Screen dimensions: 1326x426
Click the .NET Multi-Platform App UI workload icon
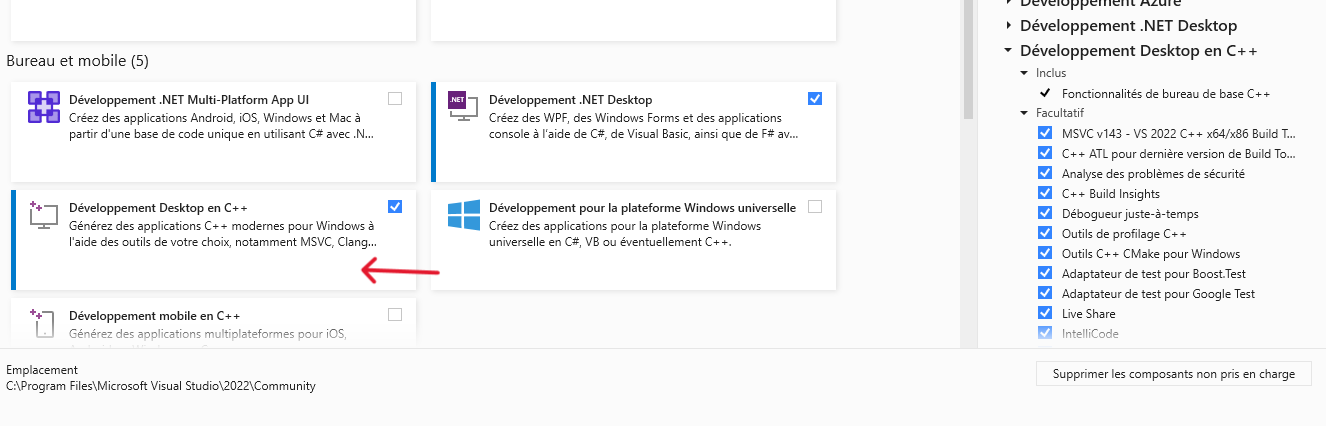44,106
